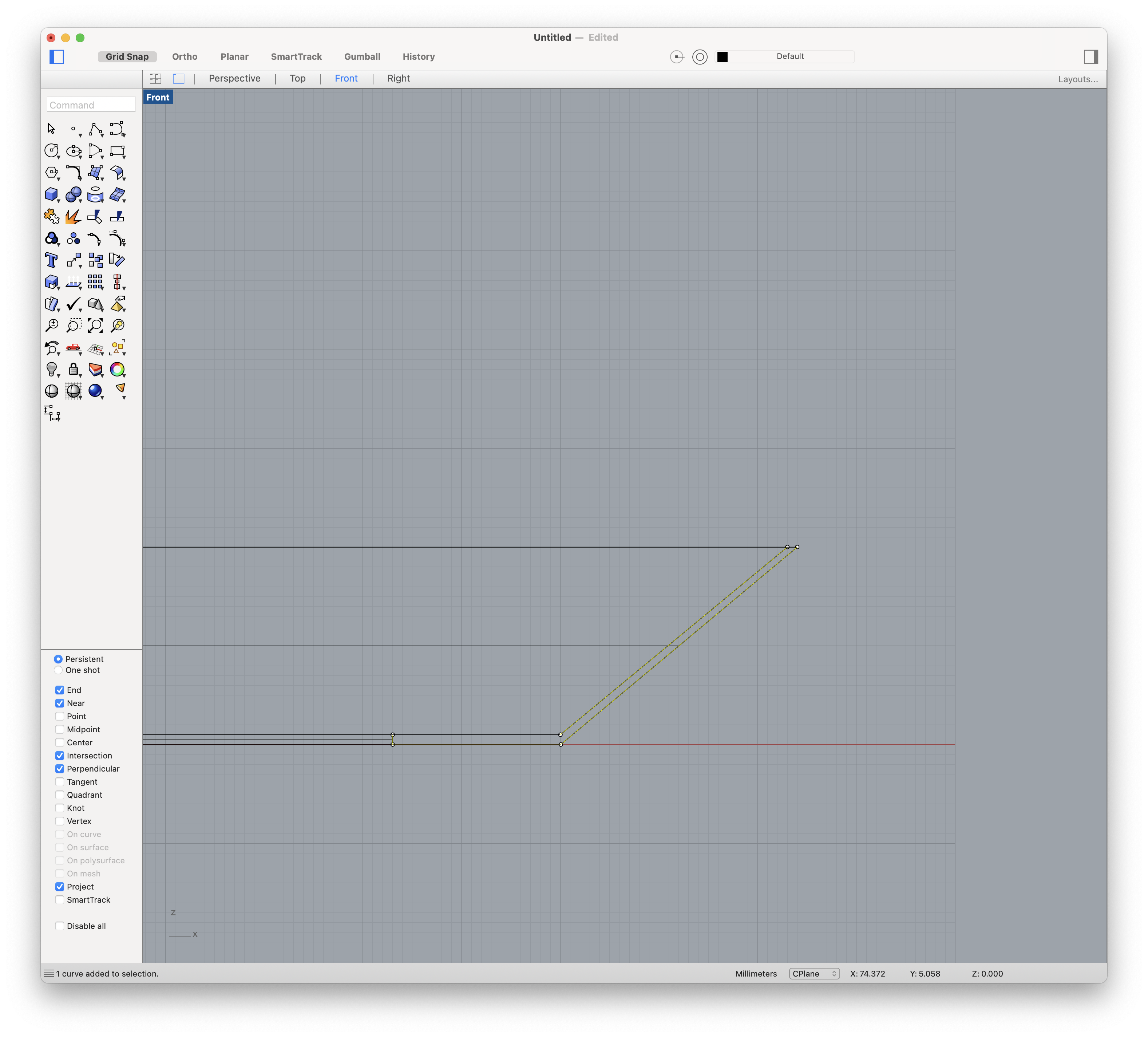The width and height of the screenshot is (1148, 1037).
Task: Pick the Polygon tool
Action: [51, 173]
